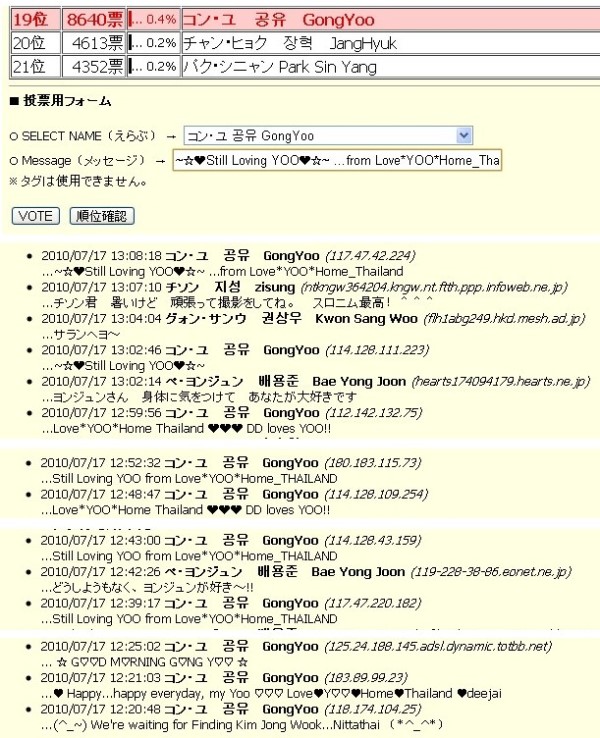Click the VOTE button

(36, 216)
